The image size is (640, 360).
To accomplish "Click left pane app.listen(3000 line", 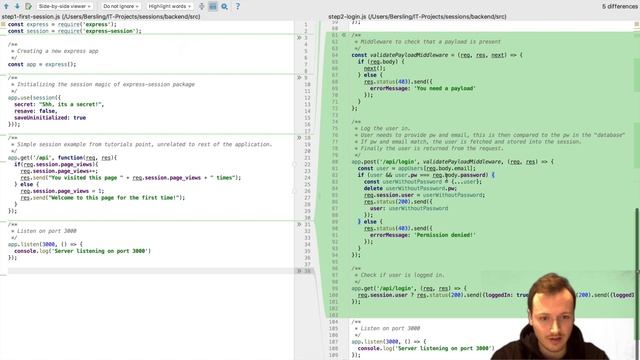I will coord(45,244).
